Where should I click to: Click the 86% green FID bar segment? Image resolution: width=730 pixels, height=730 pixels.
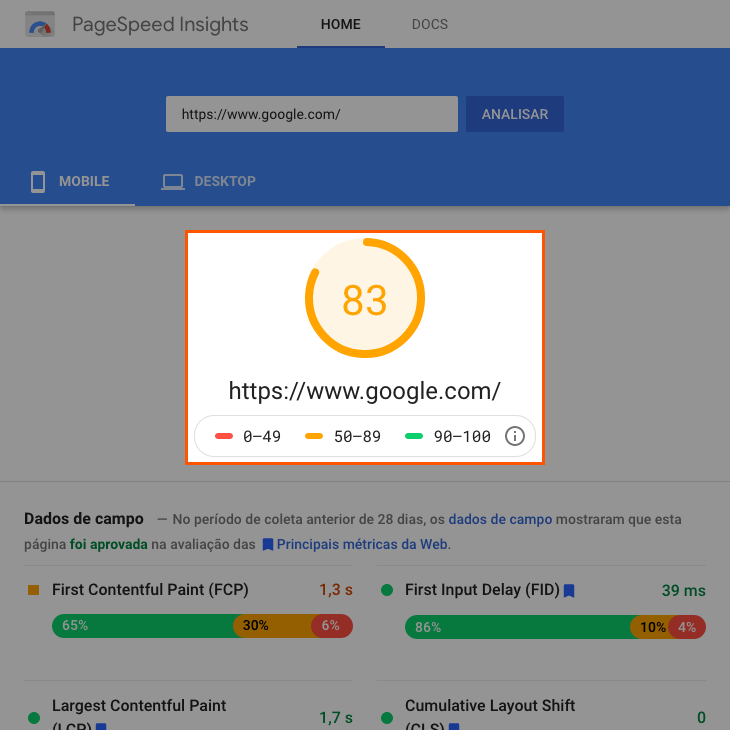(x=518, y=627)
